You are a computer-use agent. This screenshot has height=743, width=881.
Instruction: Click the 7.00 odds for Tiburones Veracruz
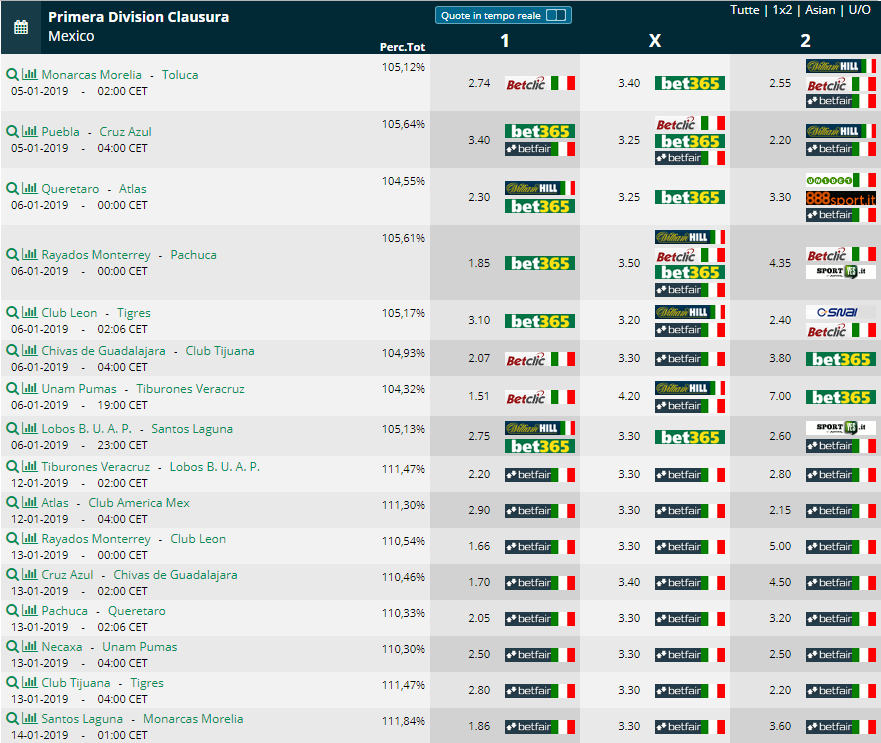click(x=780, y=396)
